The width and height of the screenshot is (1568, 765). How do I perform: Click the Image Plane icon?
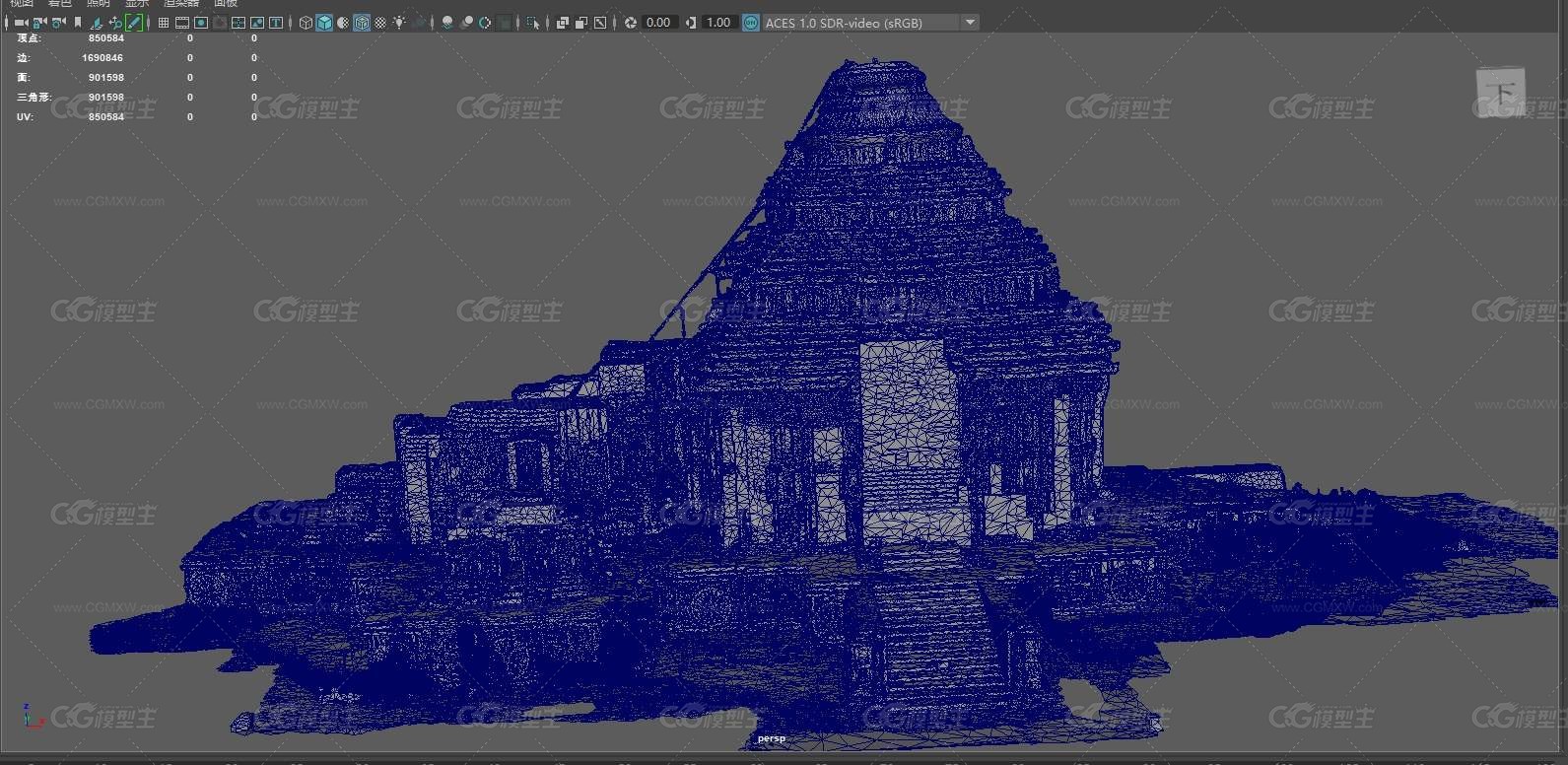click(97, 23)
